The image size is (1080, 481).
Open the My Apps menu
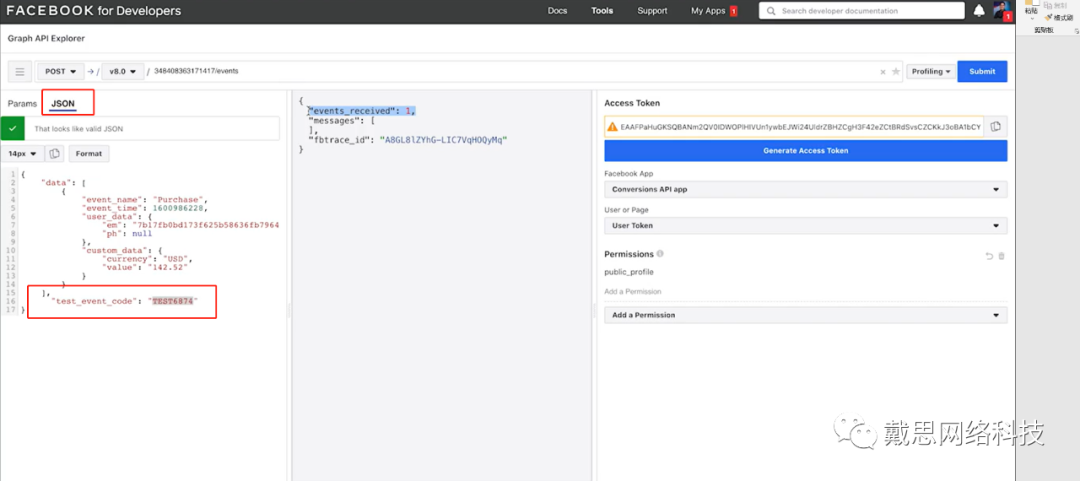coord(708,11)
